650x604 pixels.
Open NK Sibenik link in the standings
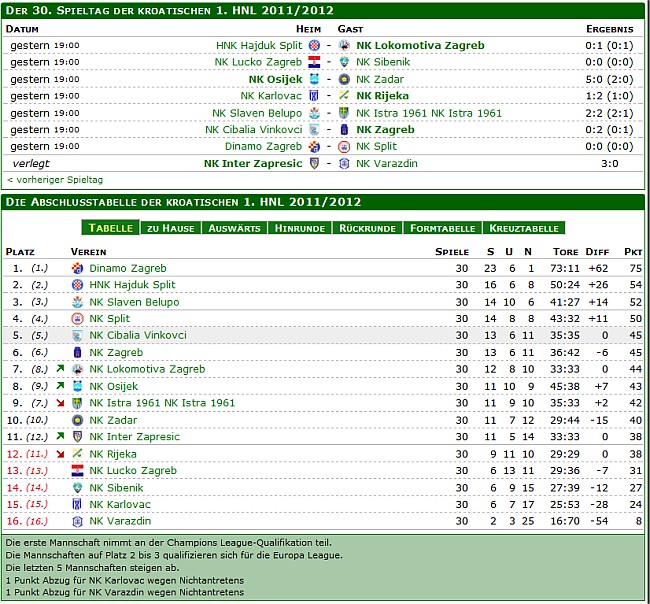point(116,488)
